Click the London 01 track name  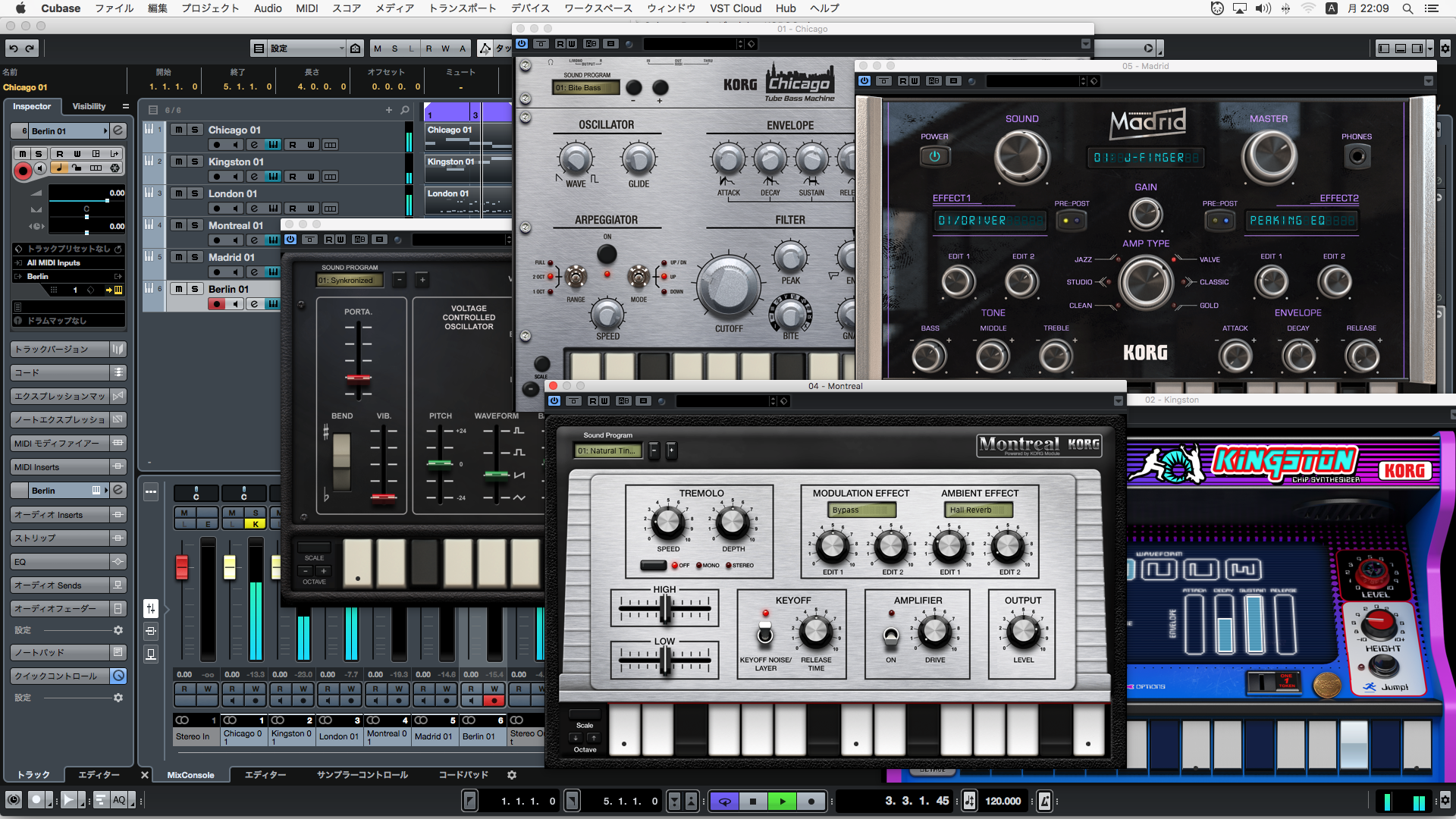pos(233,193)
